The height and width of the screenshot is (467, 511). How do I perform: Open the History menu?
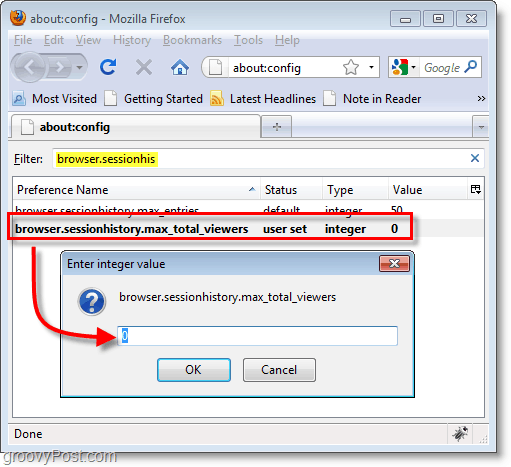pyautogui.click(x=132, y=40)
